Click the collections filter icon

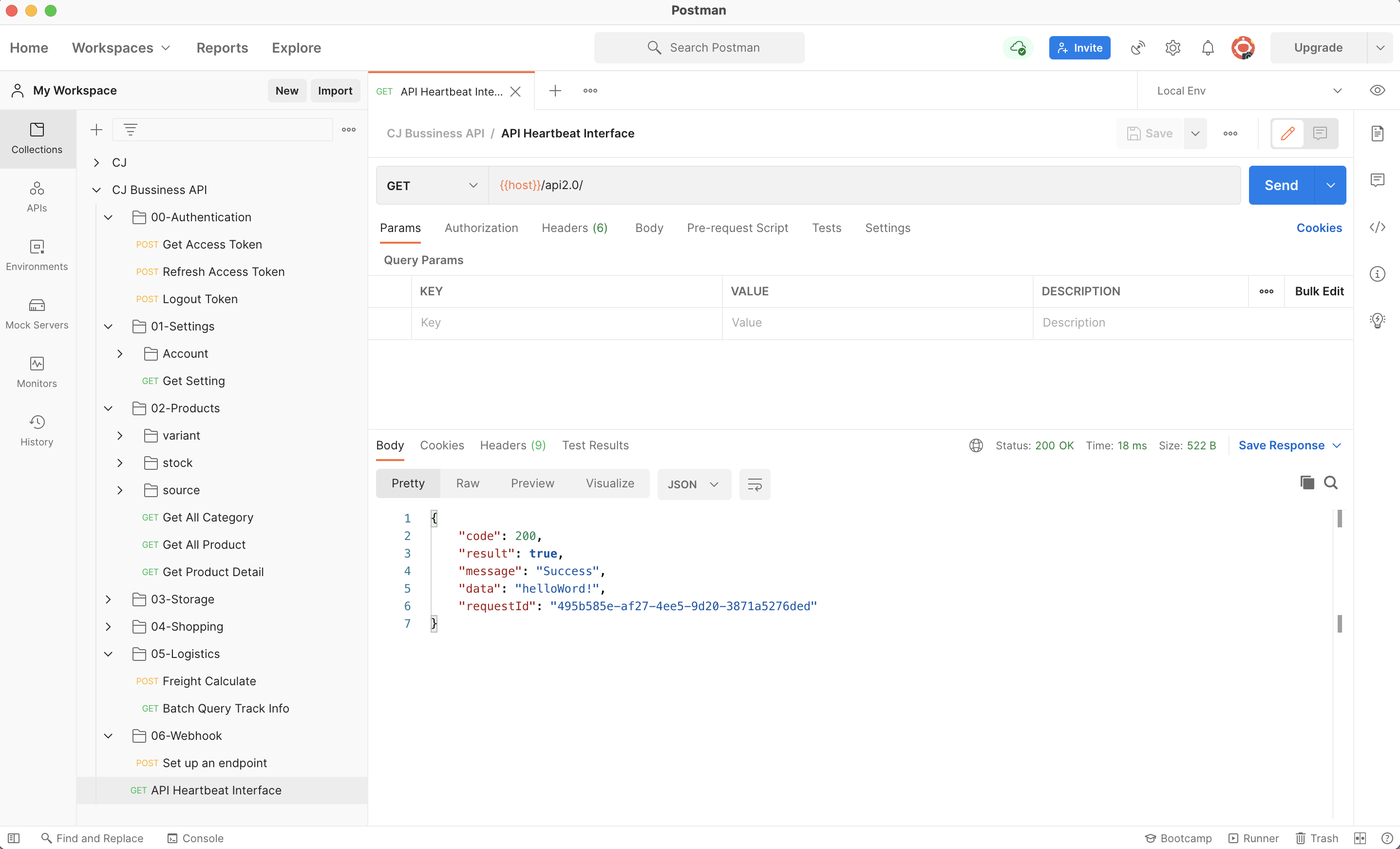tap(131, 130)
